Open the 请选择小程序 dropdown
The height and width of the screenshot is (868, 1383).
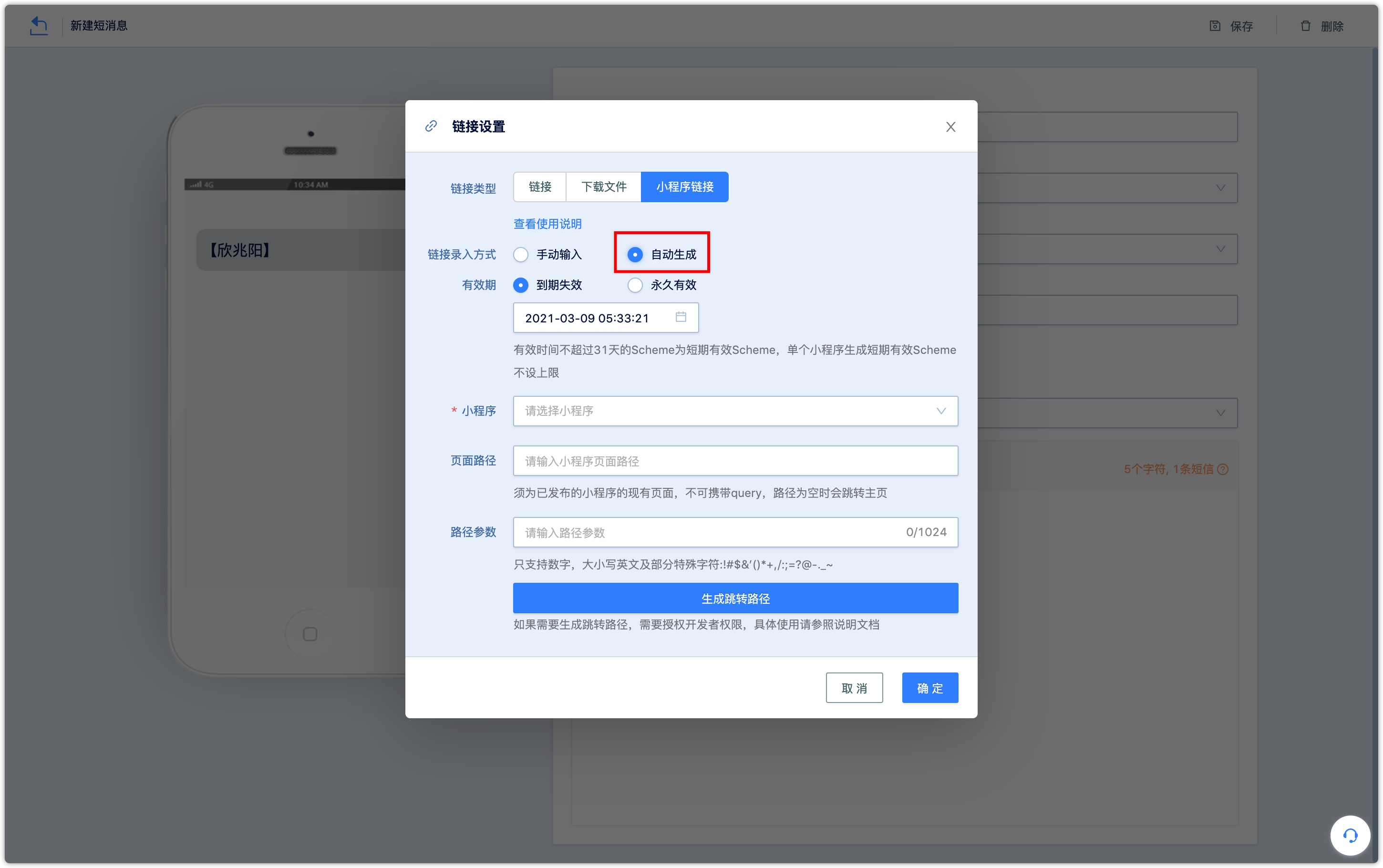(736, 411)
